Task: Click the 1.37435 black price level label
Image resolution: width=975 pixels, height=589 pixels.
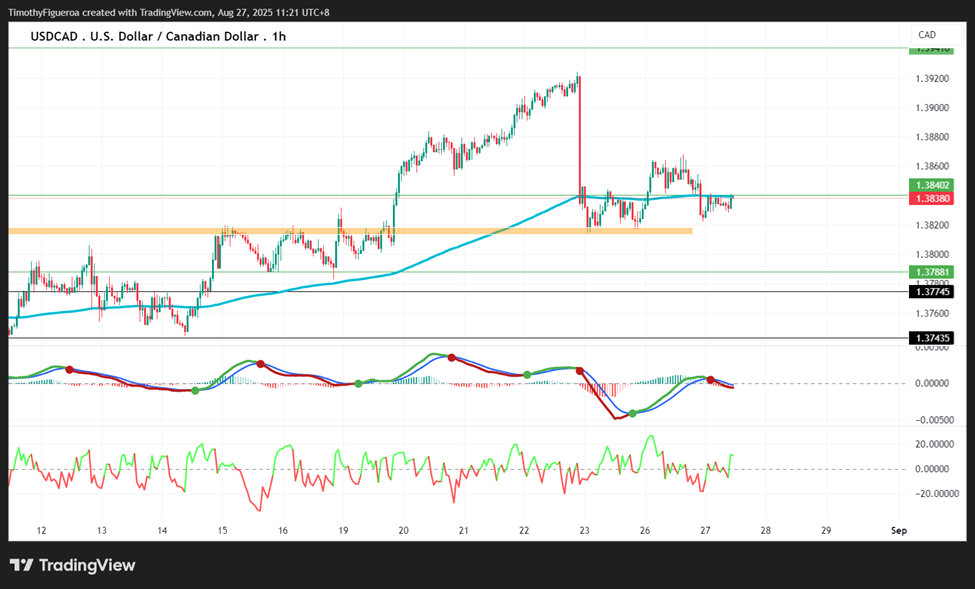Action: pos(931,338)
